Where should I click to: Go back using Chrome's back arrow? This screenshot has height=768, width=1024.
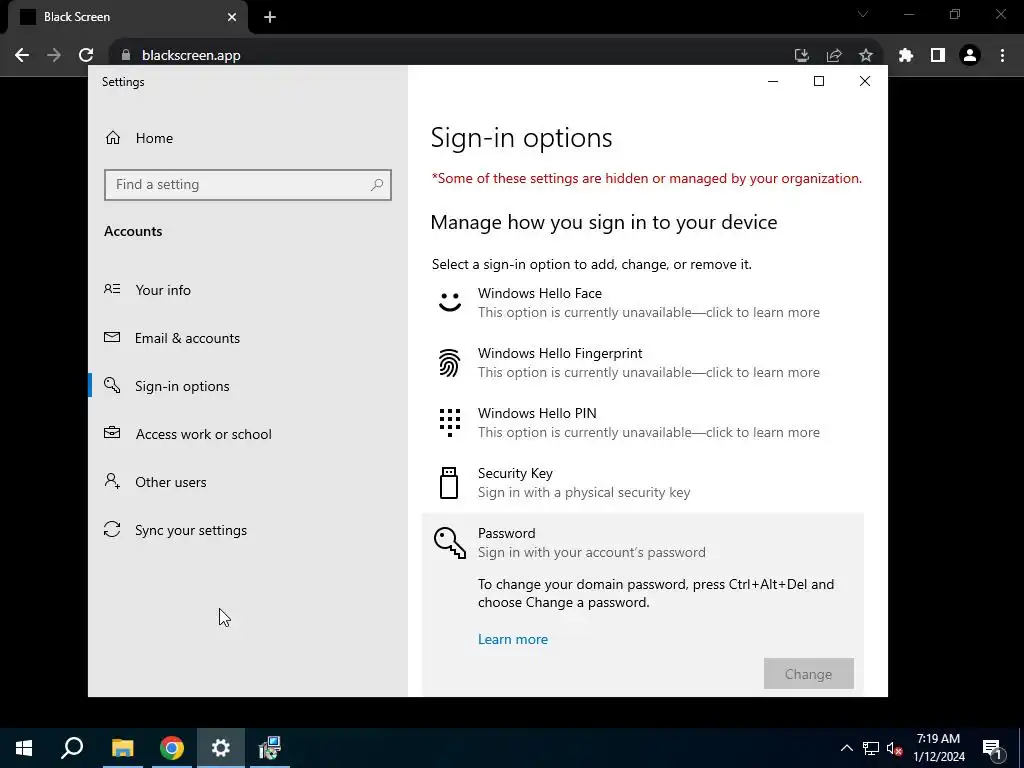22,56
